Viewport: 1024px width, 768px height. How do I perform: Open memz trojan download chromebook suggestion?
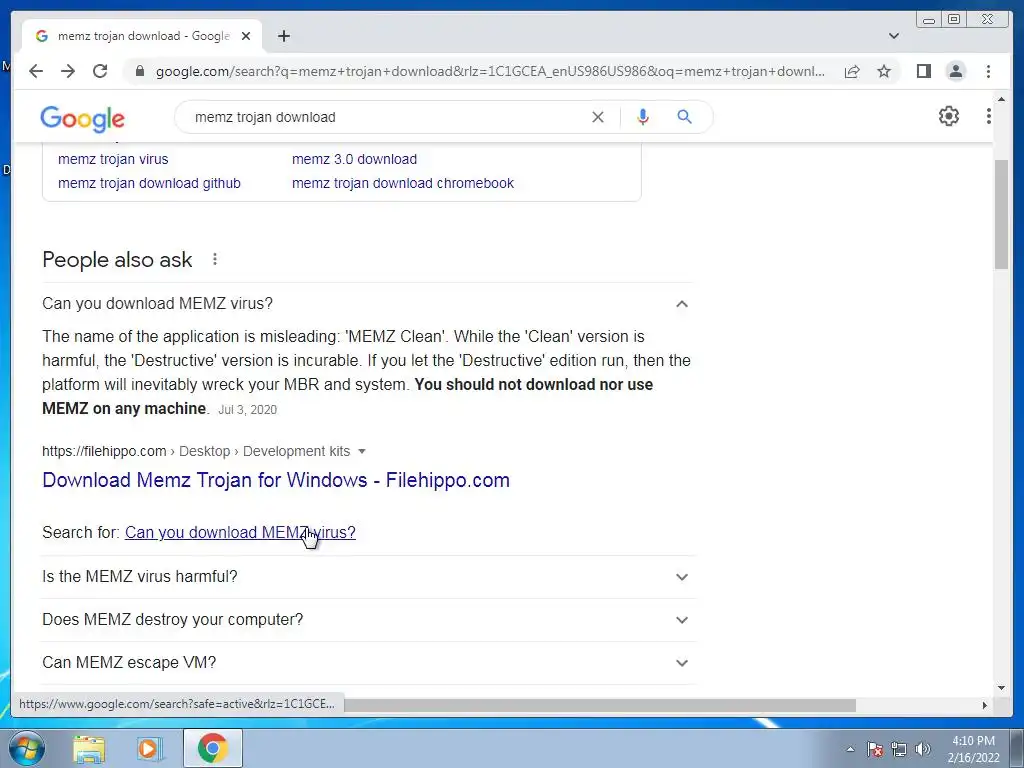[403, 184]
